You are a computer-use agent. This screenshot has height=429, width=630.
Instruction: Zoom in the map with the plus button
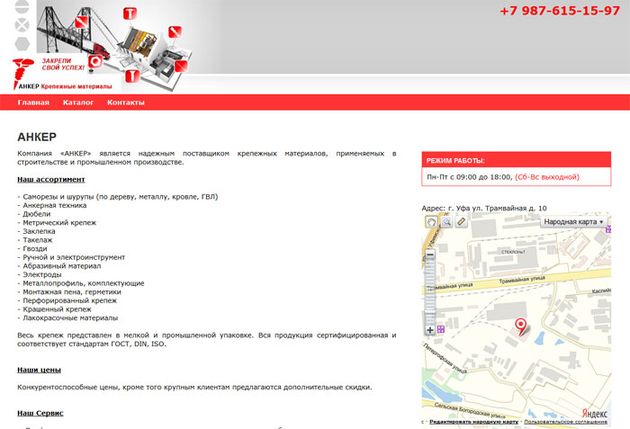pos(430,330)
